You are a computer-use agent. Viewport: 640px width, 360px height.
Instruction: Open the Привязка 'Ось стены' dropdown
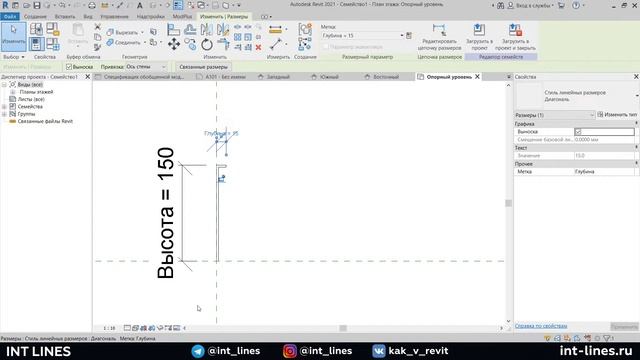[146, 67]
